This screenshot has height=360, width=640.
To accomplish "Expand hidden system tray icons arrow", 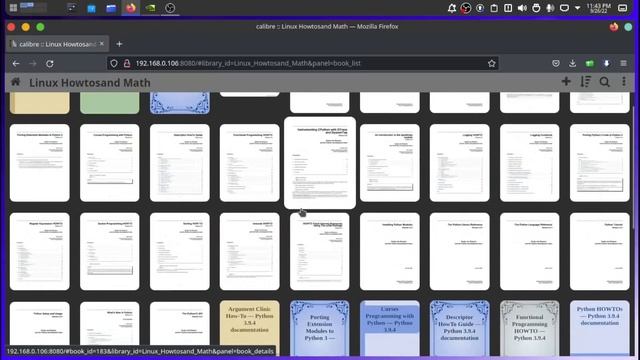I will click(x=578, y=8).
